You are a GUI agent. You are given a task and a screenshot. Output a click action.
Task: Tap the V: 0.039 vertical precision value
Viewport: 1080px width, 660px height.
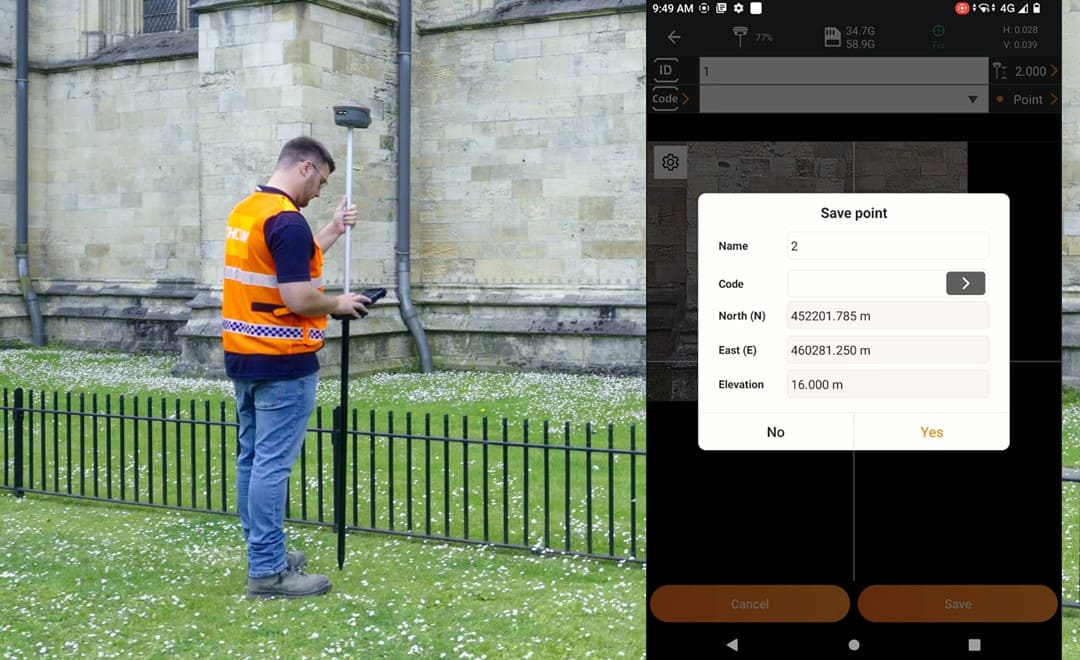coord(1020,44)
